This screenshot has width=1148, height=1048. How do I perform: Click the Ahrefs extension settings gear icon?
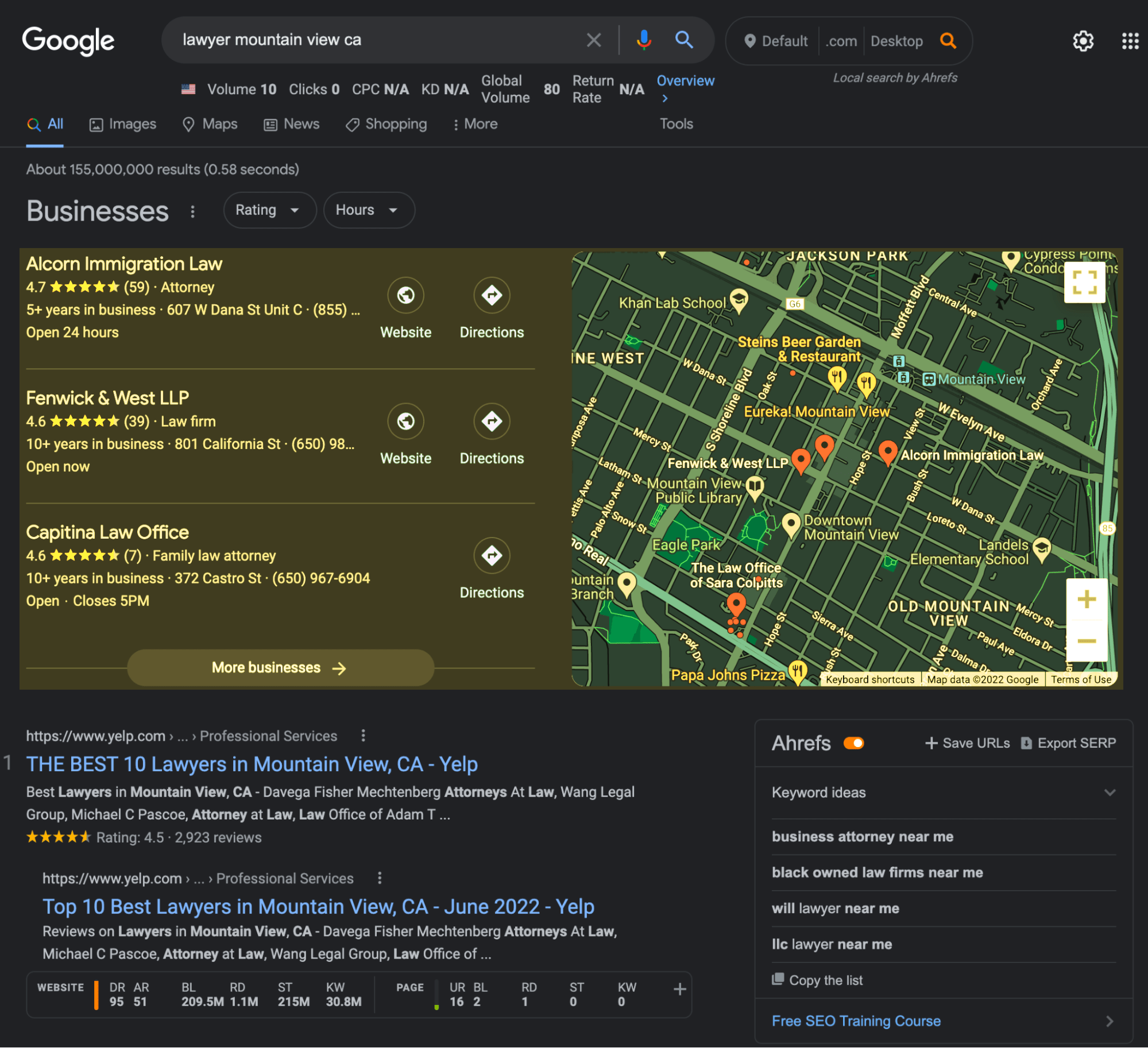point(1083,41)
